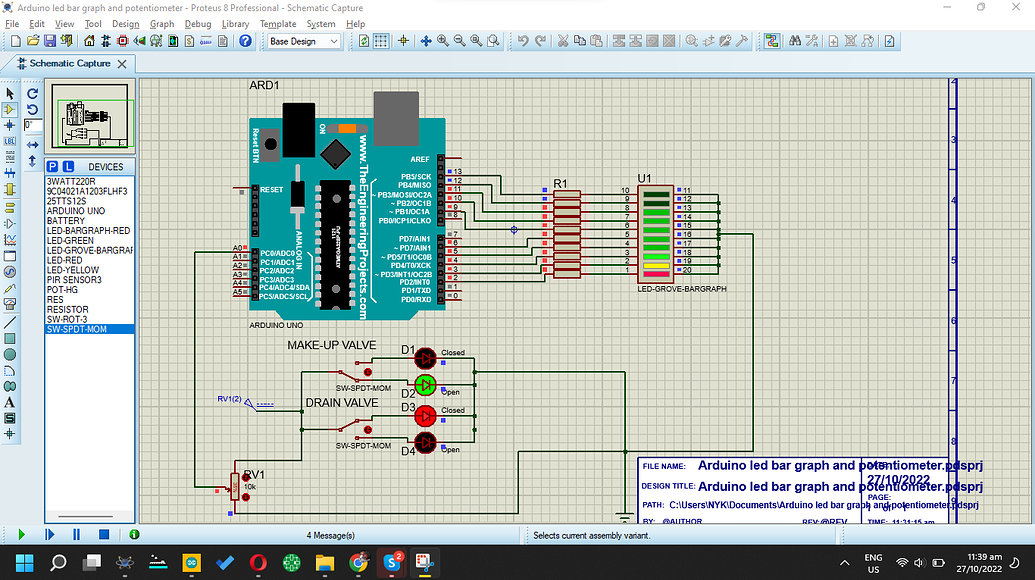The image size is (1035, 580).
Task: Flip the part horizontally with the X-mirror arrow
Action: [32, 145]
